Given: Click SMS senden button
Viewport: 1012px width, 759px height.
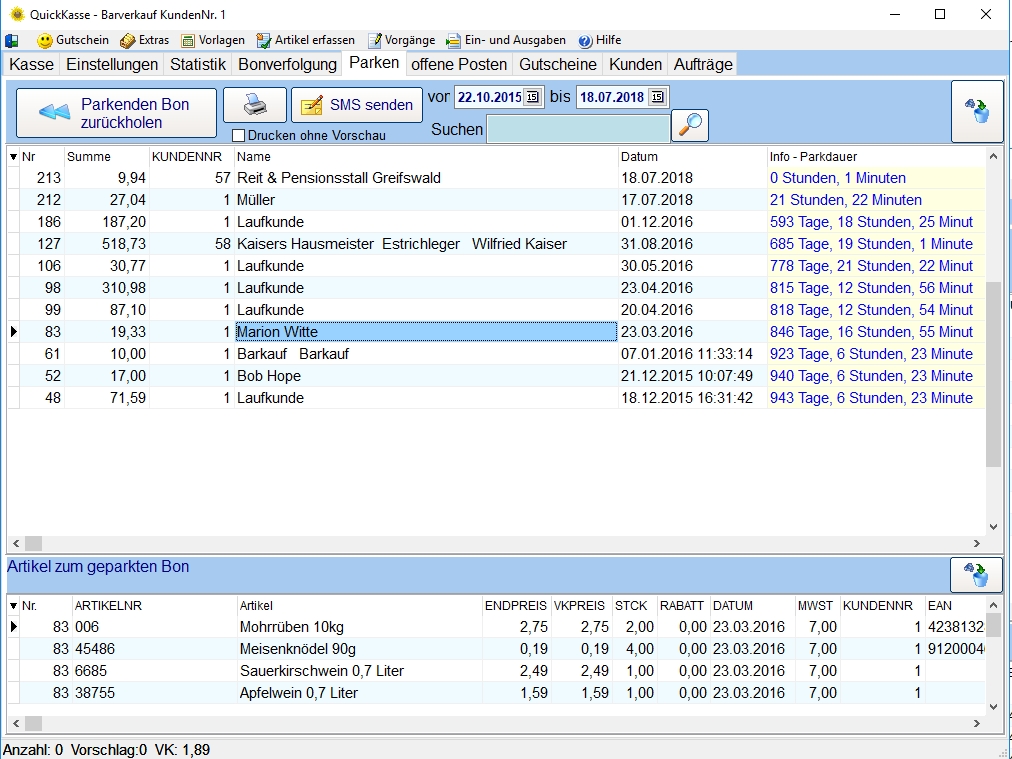Looking at the screenshot, I should [x=357, y=105].
